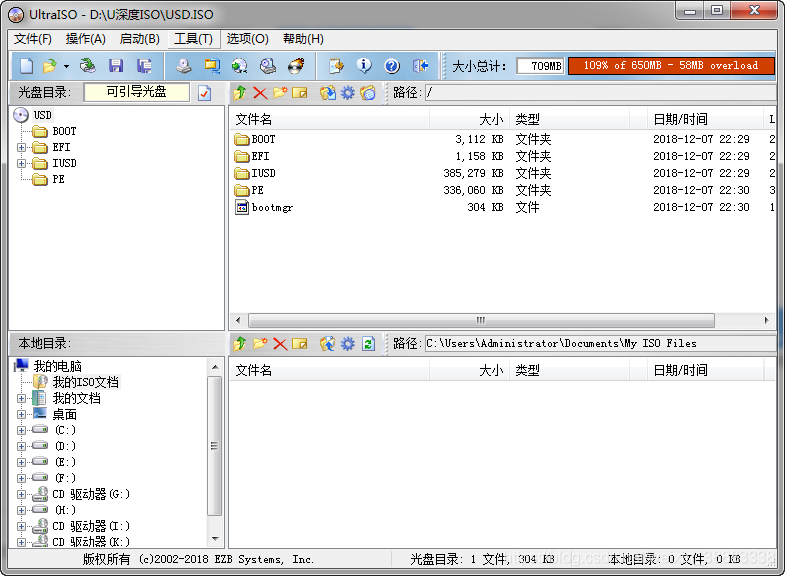This screenshot has width=785, height=576.
Task: Create new folder in disc image toolbar
Action: [280, 93]
